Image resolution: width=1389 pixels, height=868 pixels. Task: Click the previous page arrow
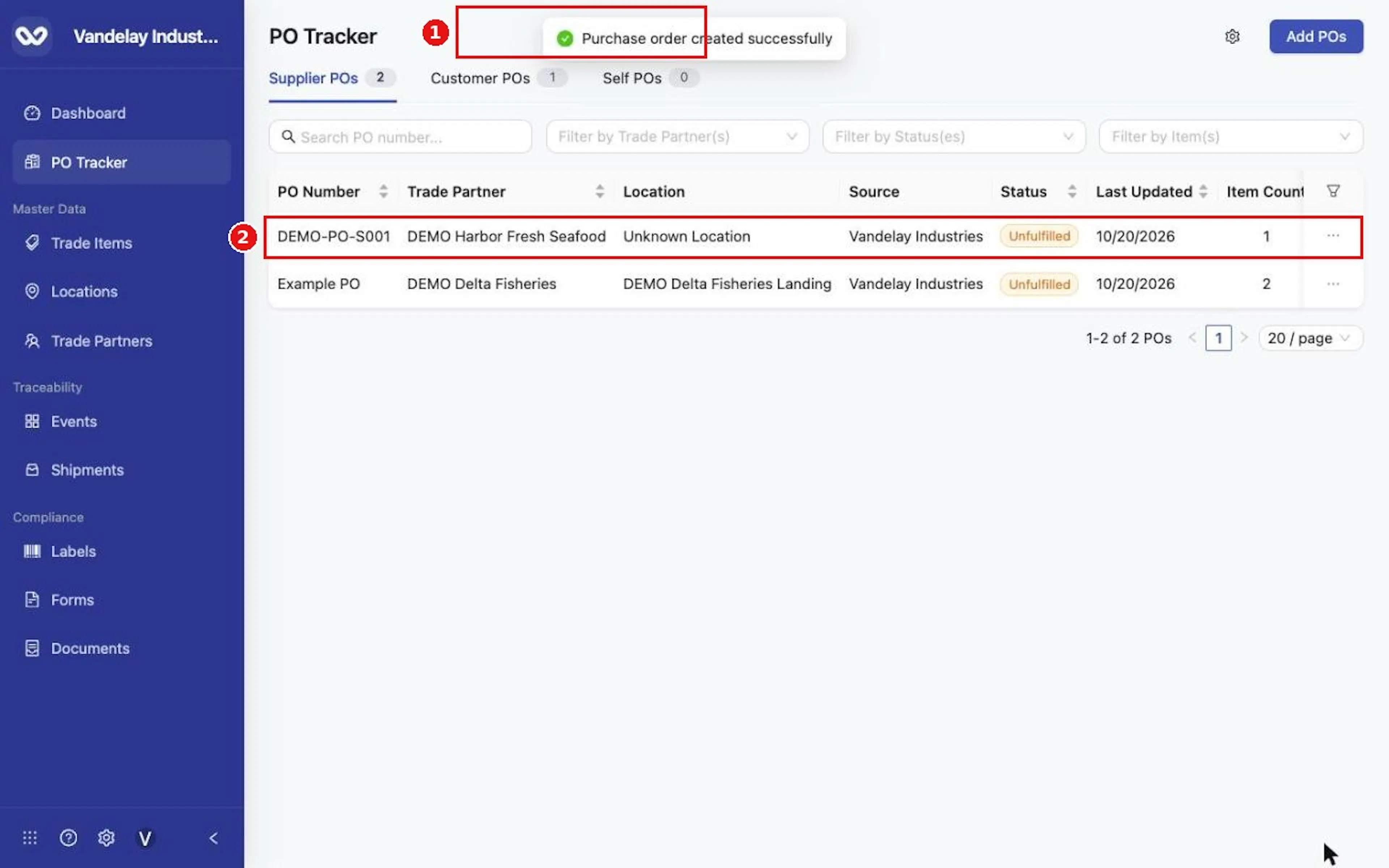1193,338
